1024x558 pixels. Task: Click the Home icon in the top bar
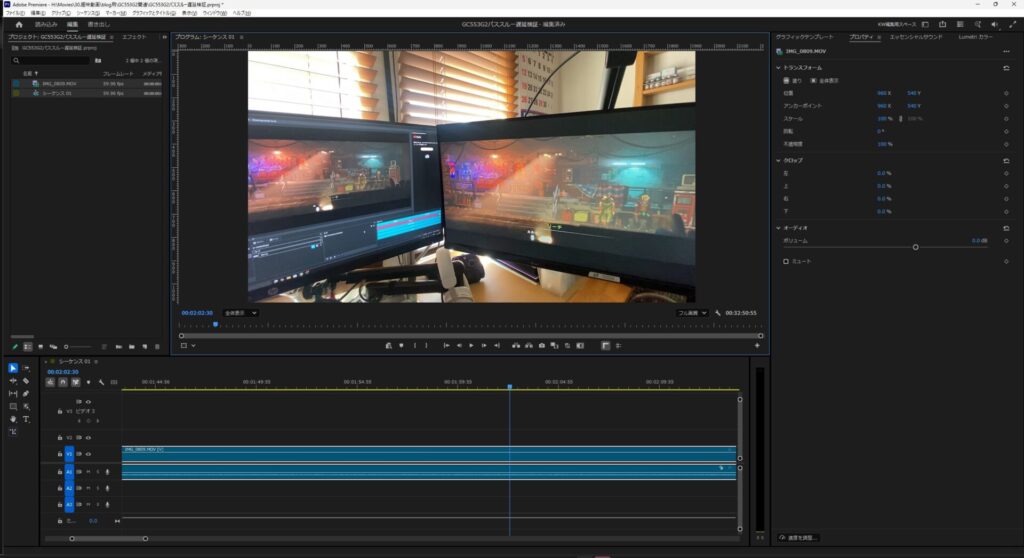point(18,24)
